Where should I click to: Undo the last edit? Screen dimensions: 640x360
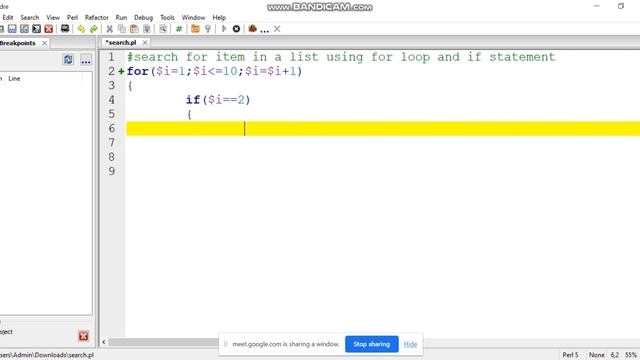tap(81, 29)
